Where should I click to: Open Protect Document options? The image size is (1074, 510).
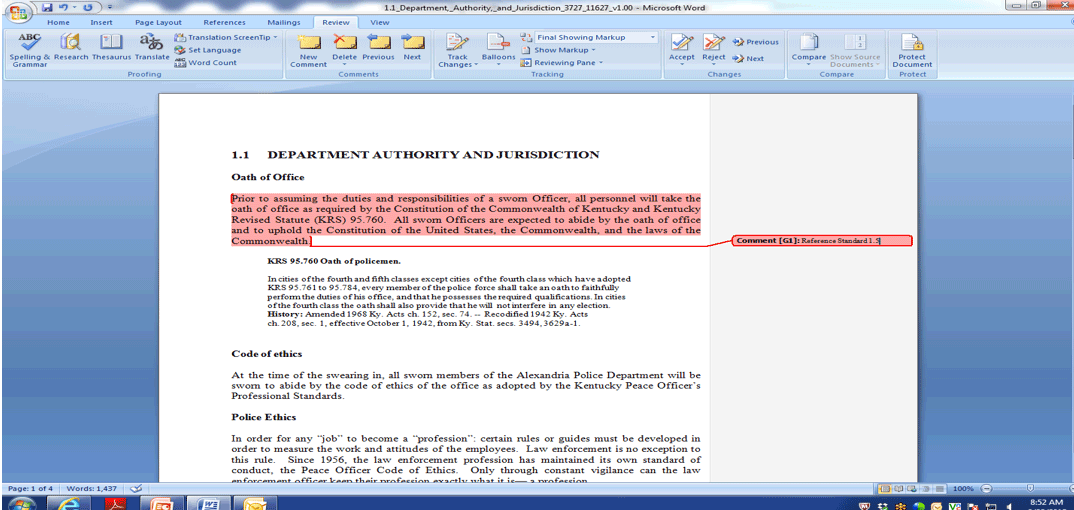[x=912, y=46]
